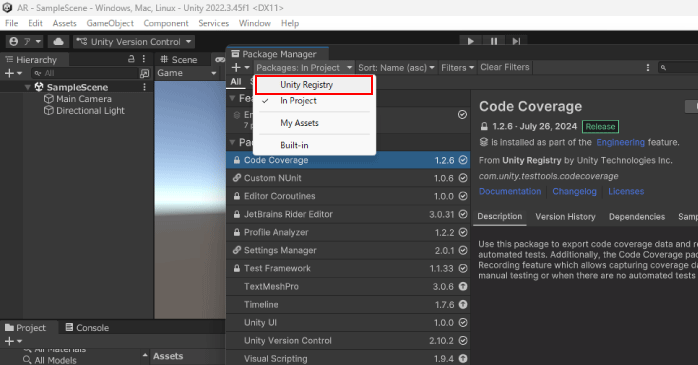Select the Unity UI package

coord(348,323)
